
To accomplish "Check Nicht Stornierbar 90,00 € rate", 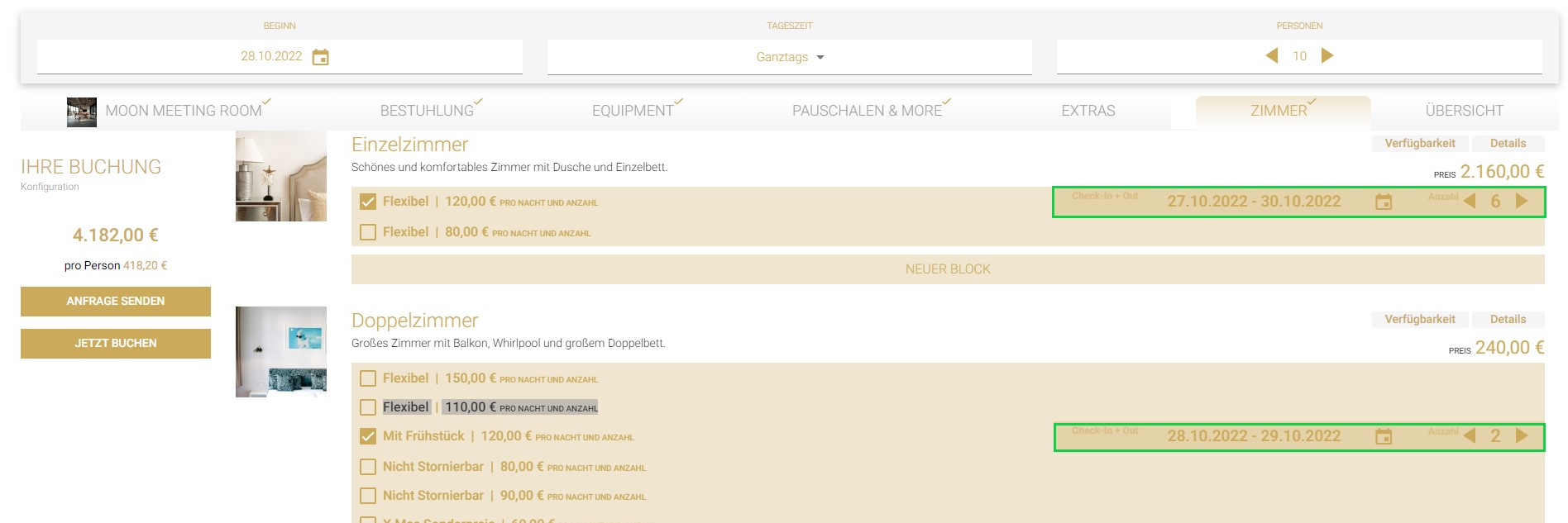I will click(x=368, y=496).
